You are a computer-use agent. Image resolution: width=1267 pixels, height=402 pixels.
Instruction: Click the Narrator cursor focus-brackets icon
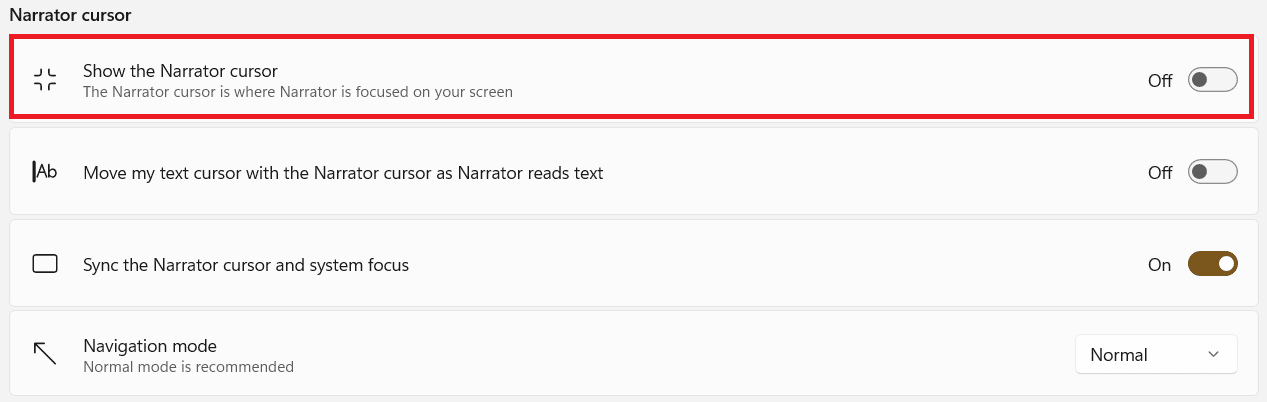(x=45, y=80)
